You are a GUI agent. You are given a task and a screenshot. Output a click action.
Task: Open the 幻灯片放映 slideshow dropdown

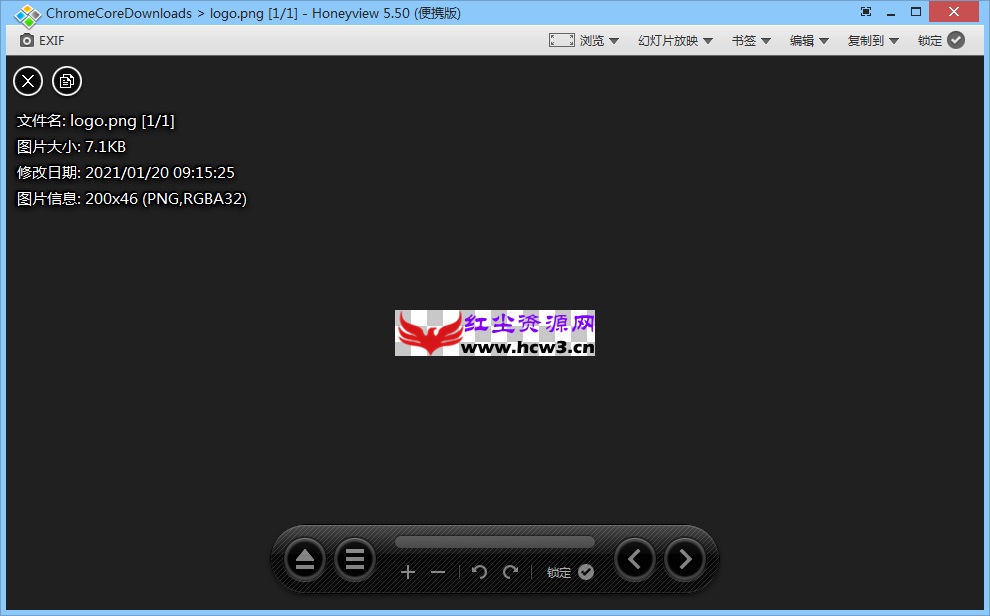coord(675,40)
